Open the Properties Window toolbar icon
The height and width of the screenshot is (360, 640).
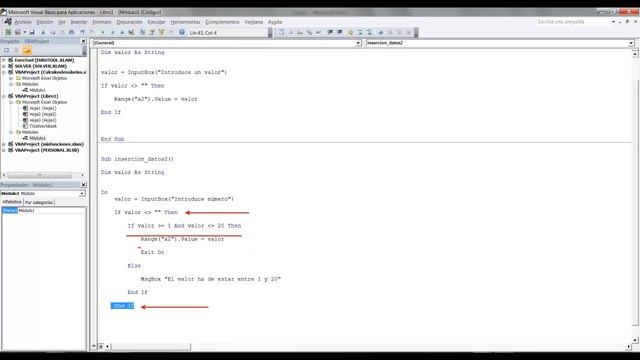[x=152, y=32]
